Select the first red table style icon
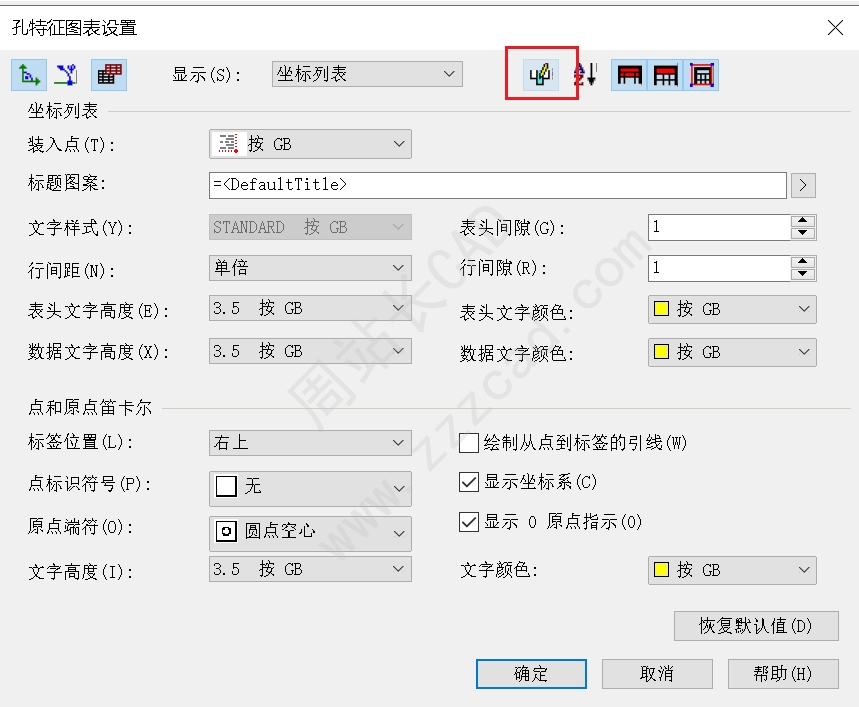The image size is (859, 707). tap(630, 75)
